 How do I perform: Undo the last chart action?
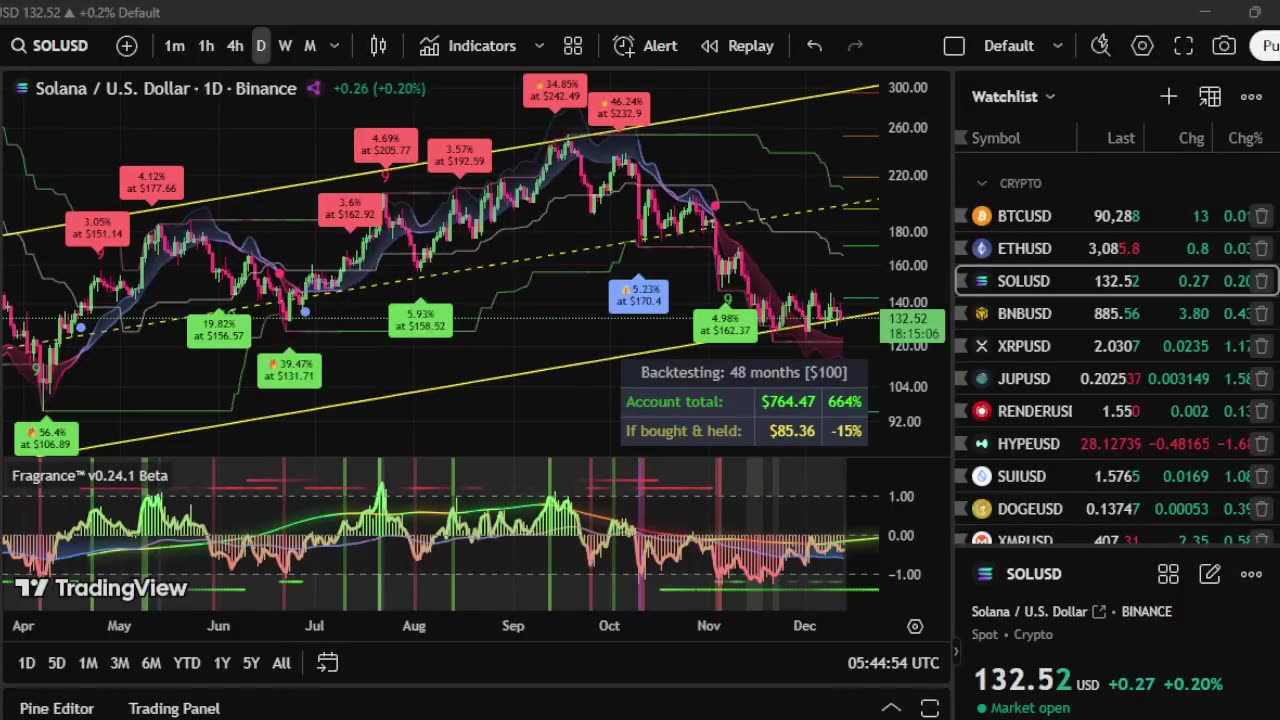814,46
